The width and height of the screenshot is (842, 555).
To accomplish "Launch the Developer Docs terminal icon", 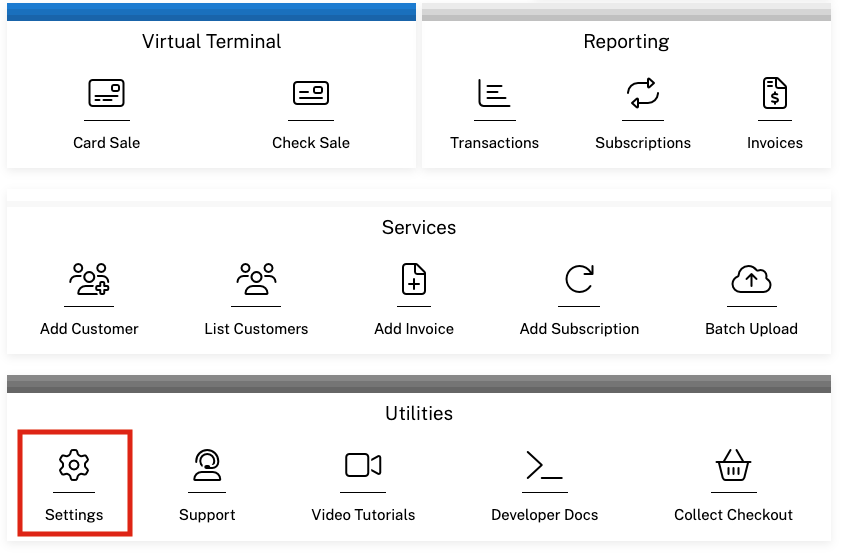I will click(545, 465).
